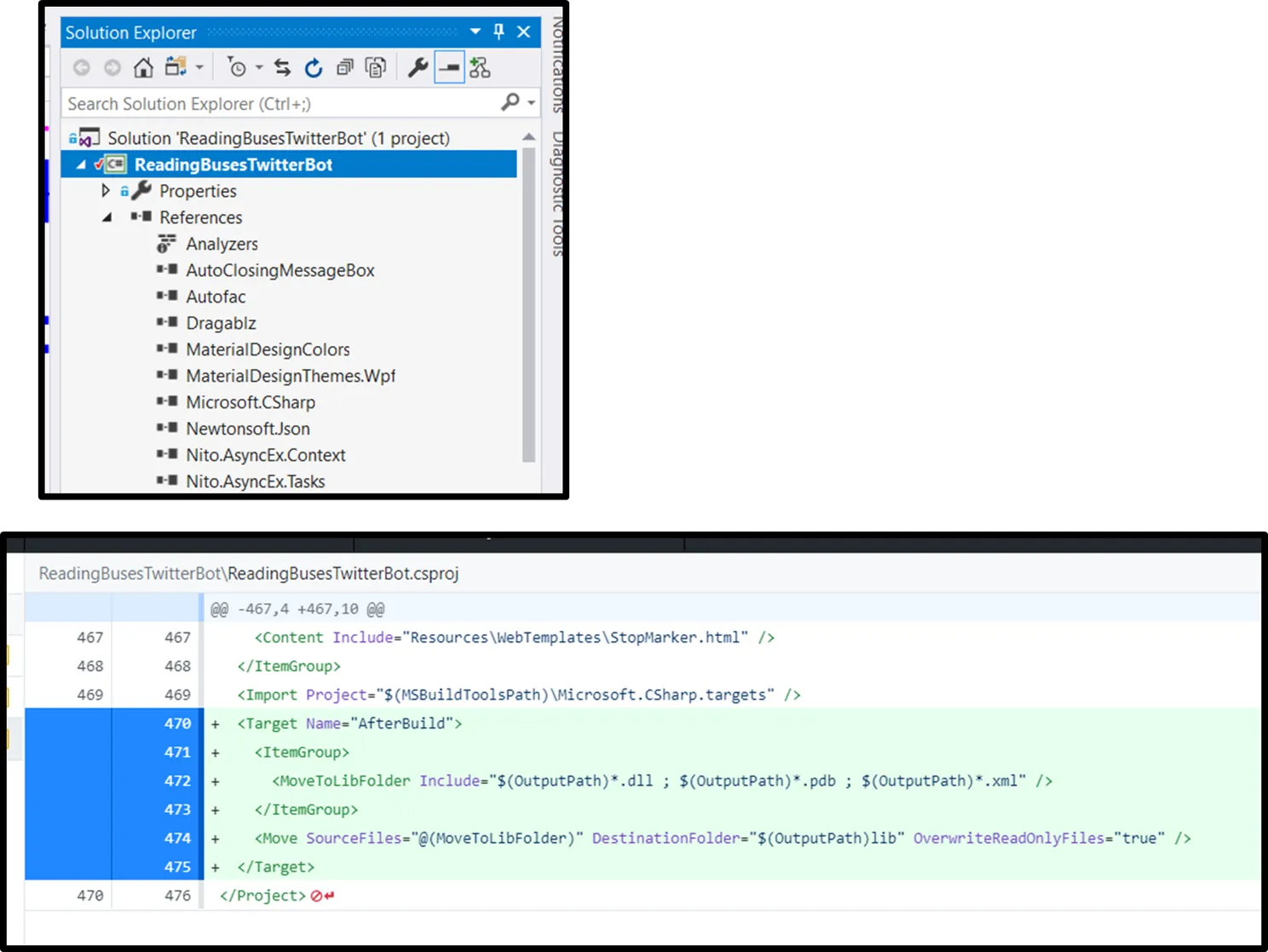
Task: Click the Solution Explorer vertical scrollbar thumb
Action: tap(529, 305)
